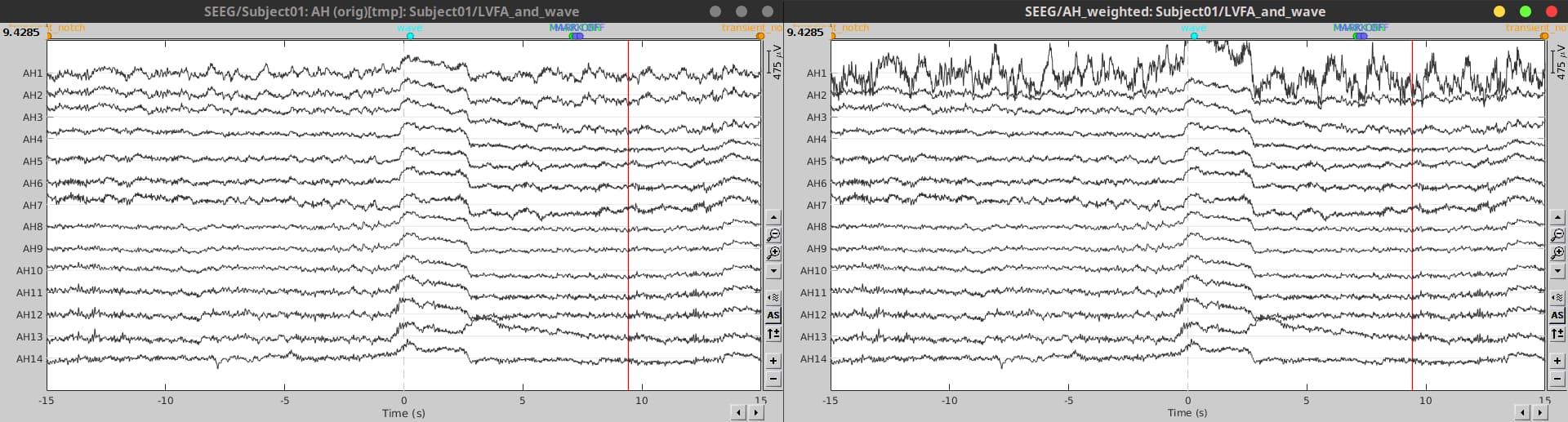Select cyan wave event marker in left window
The height and width of the screenshot is (422, 1568).
(410, 36)
